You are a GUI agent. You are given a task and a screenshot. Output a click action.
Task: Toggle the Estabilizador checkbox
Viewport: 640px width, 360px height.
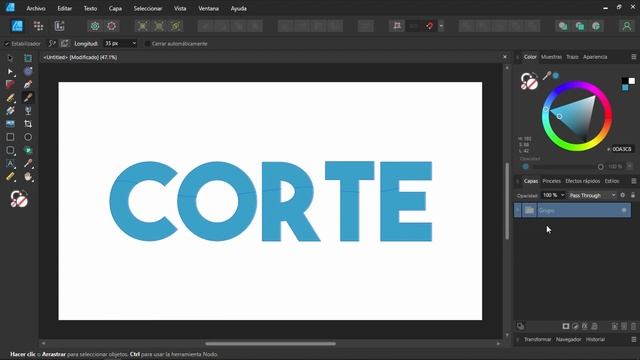(x=7, y=44)
